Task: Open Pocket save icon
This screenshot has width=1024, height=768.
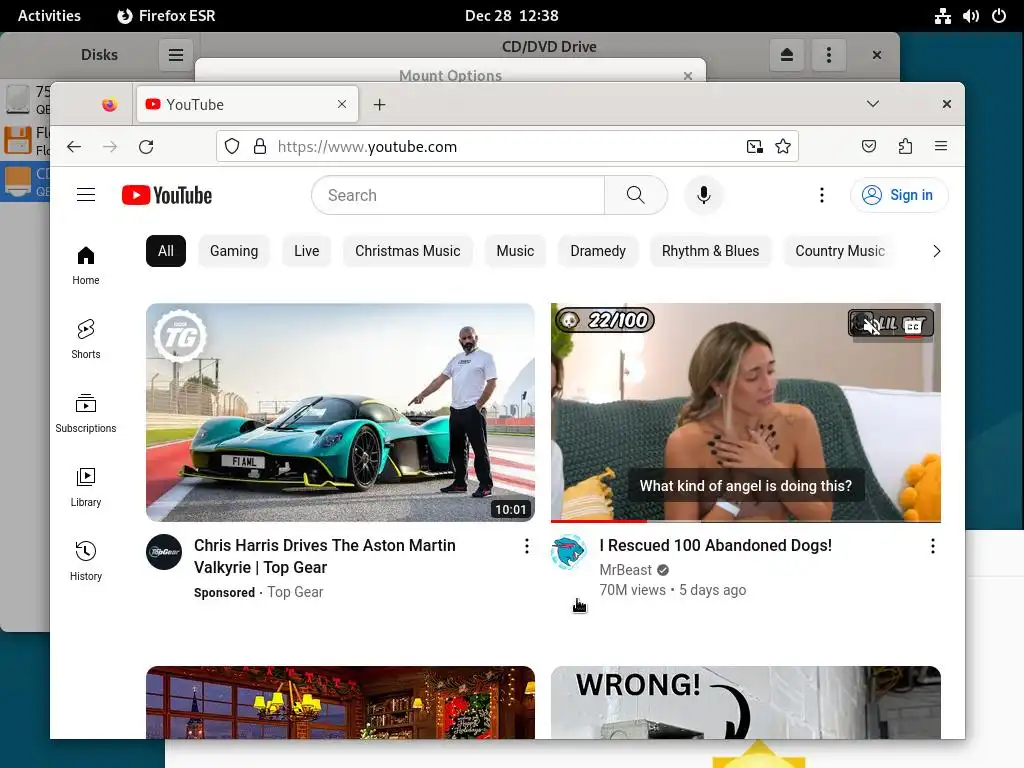Action: tap(869, 146)
